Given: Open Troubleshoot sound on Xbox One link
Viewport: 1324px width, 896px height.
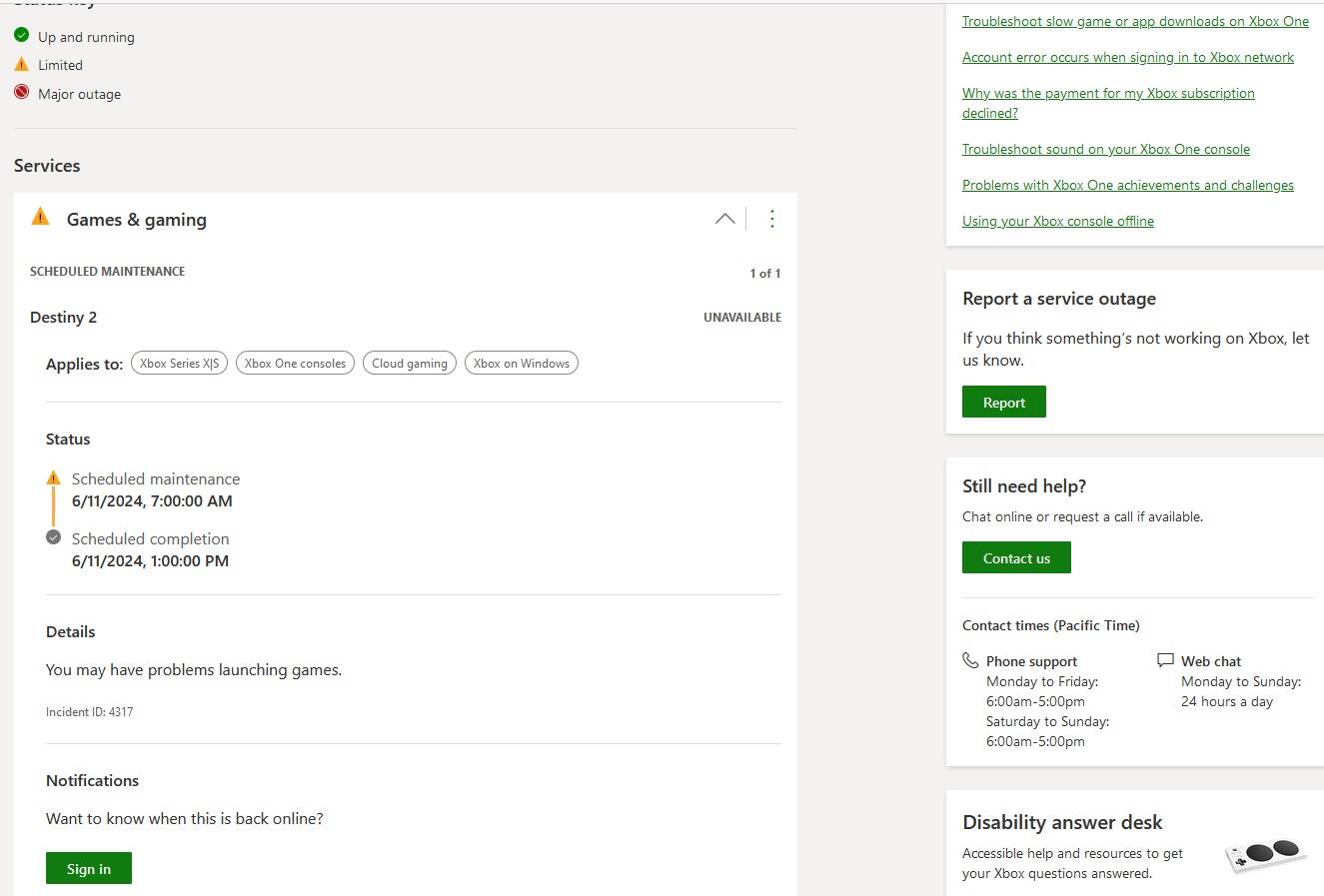Looking at the screenshot, I should click(1105, 149).
